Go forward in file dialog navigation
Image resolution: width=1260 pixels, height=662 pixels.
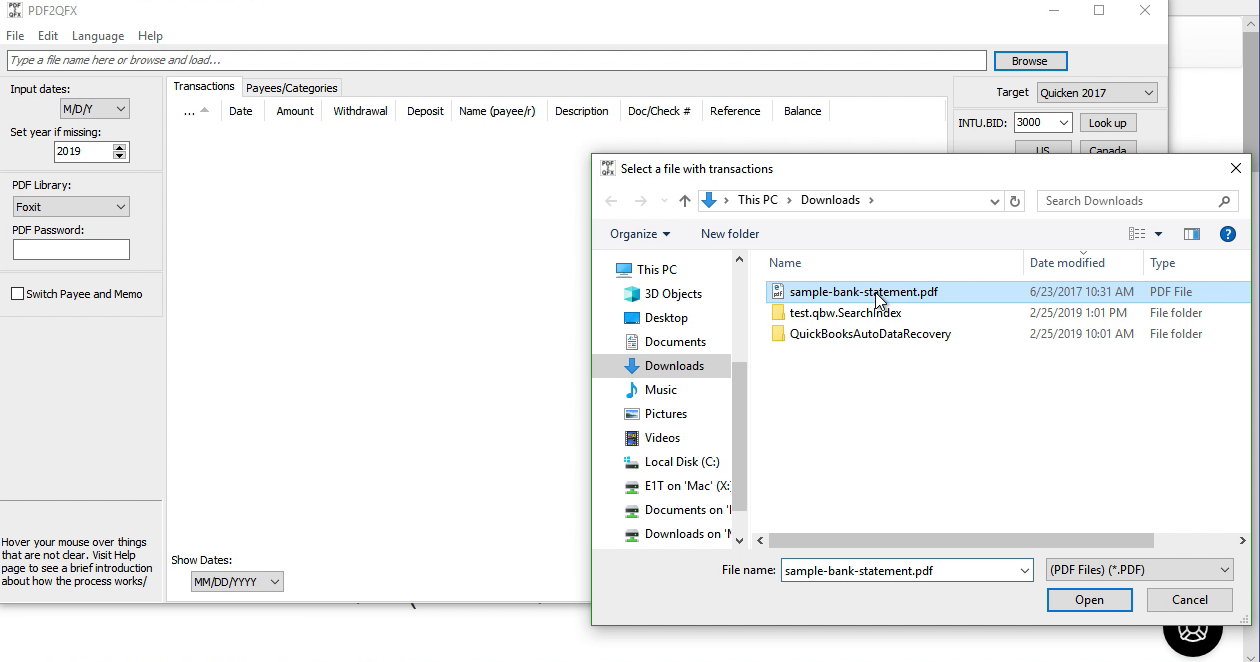click(641, 201)
